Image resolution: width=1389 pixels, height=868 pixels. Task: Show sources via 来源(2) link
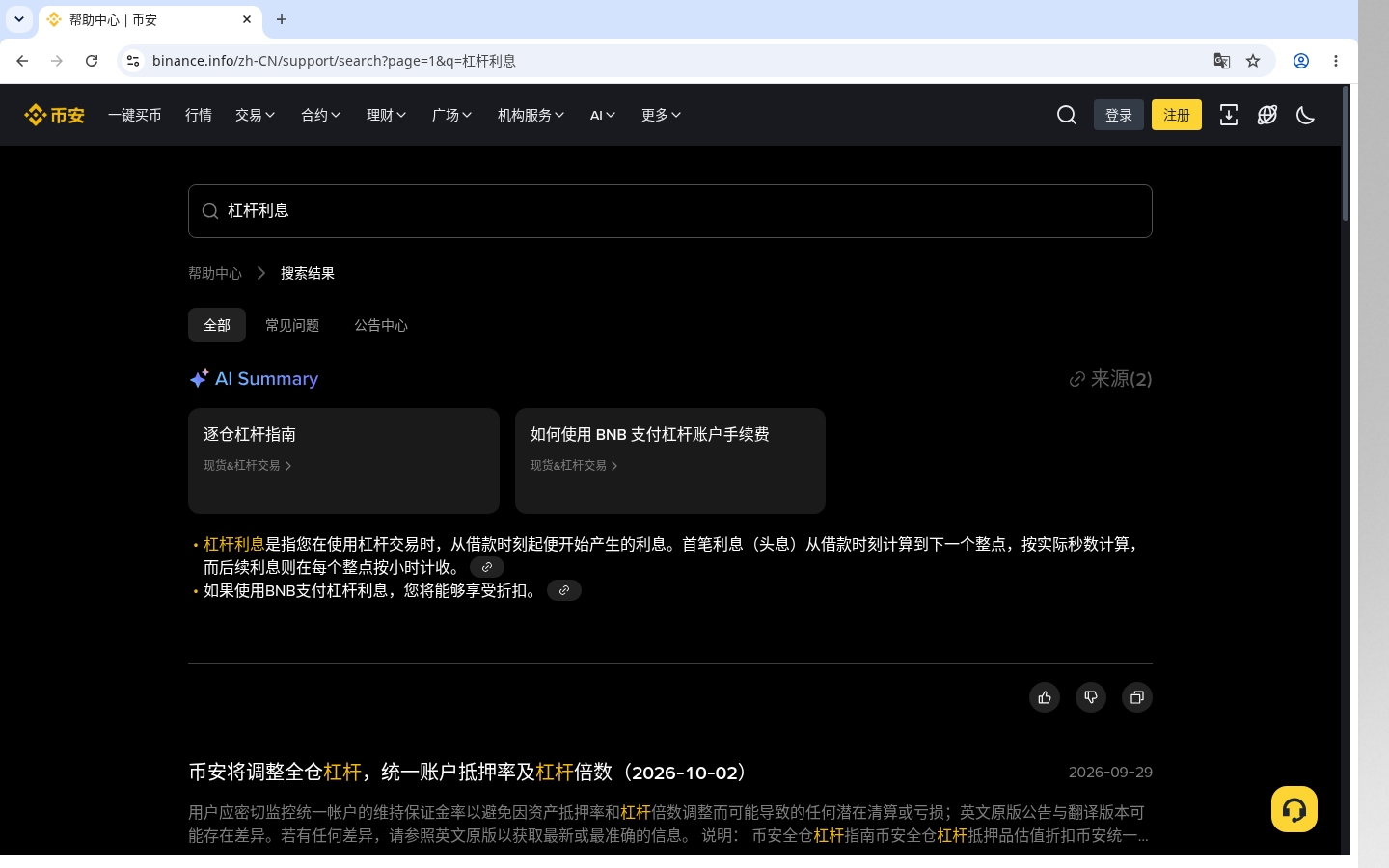(1110, 379)
